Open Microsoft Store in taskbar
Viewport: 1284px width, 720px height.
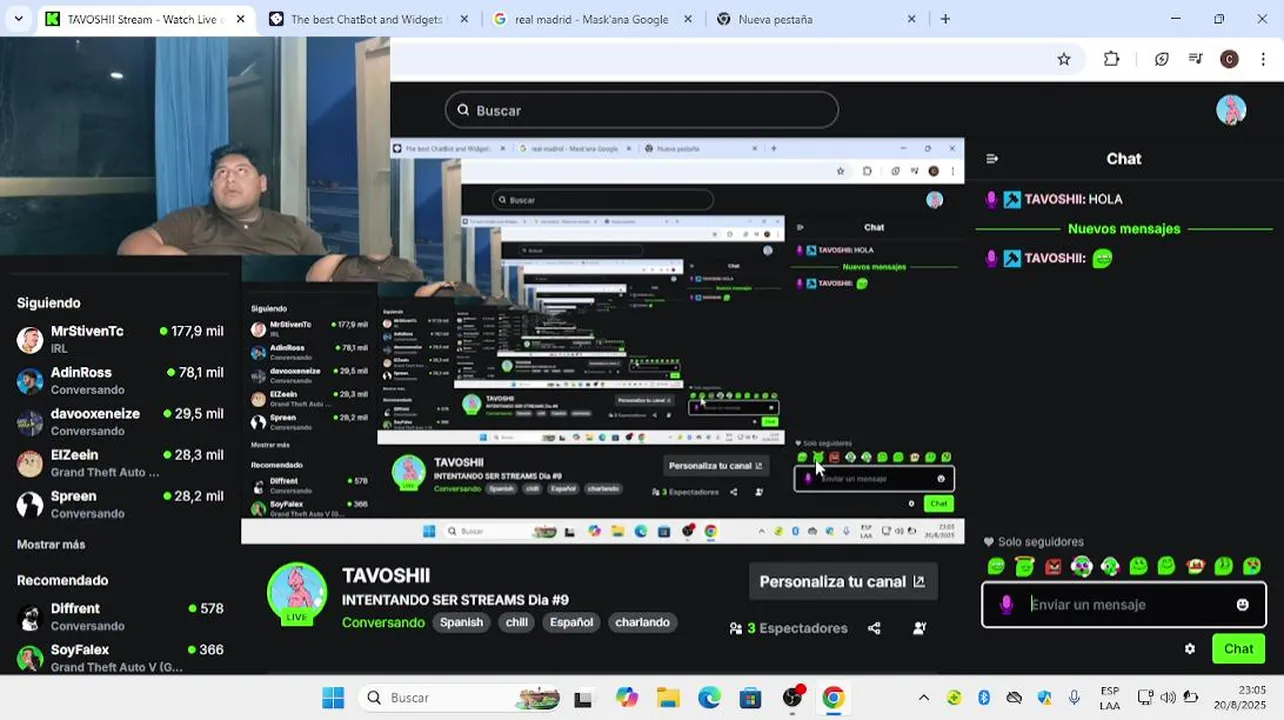pos(750,698)
